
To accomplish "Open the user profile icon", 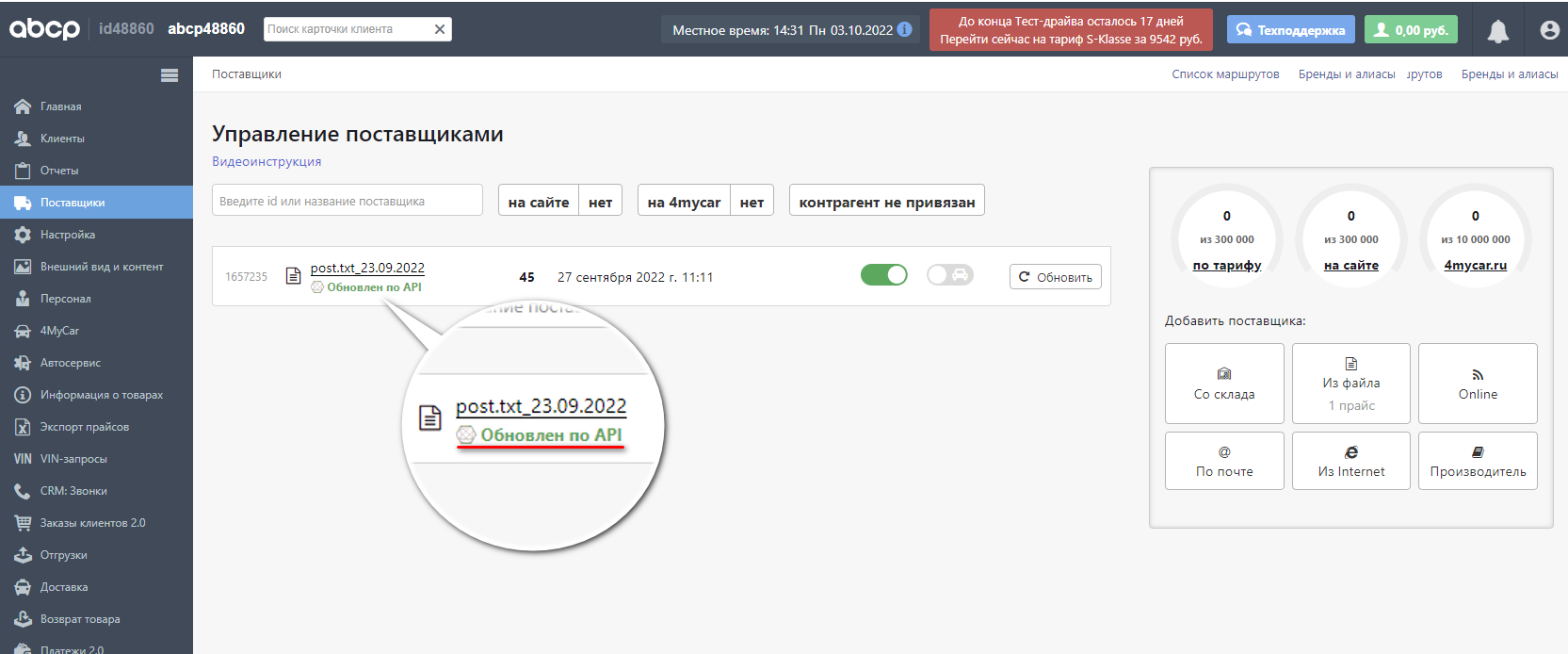I will click(1550, 30).
